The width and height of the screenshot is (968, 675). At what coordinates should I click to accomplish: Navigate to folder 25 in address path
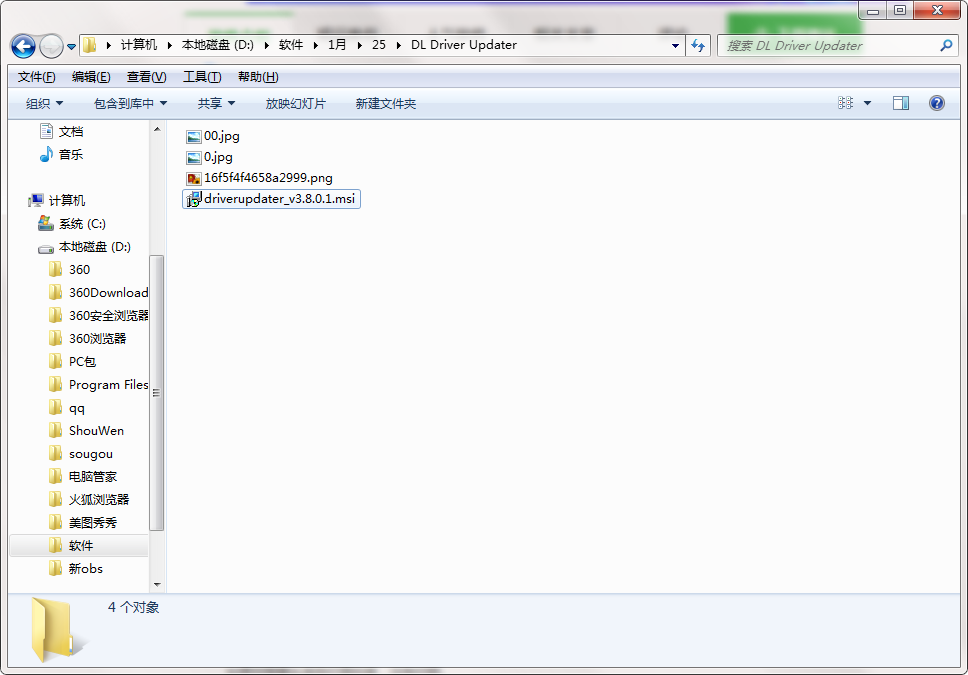pyautogui.click(x=379, y=45)
